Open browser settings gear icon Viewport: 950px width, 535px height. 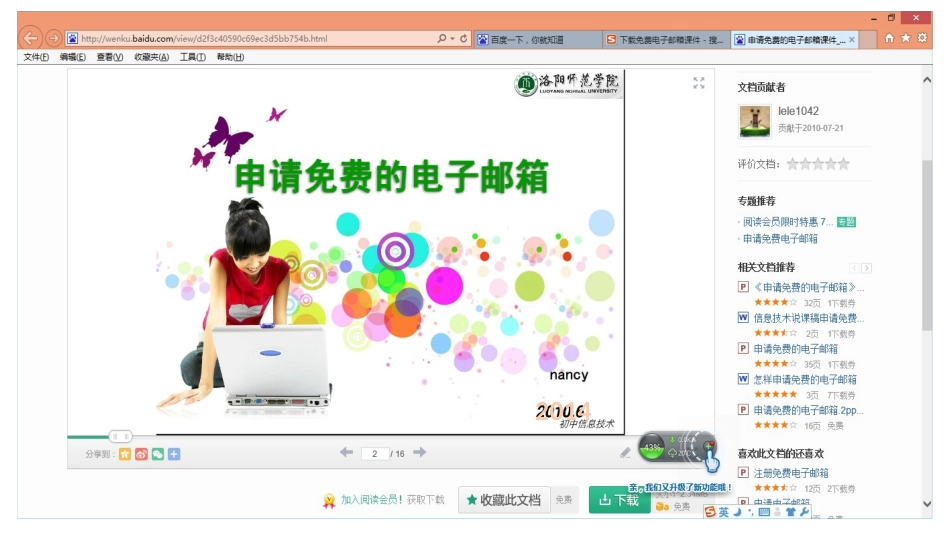[922, 38]
